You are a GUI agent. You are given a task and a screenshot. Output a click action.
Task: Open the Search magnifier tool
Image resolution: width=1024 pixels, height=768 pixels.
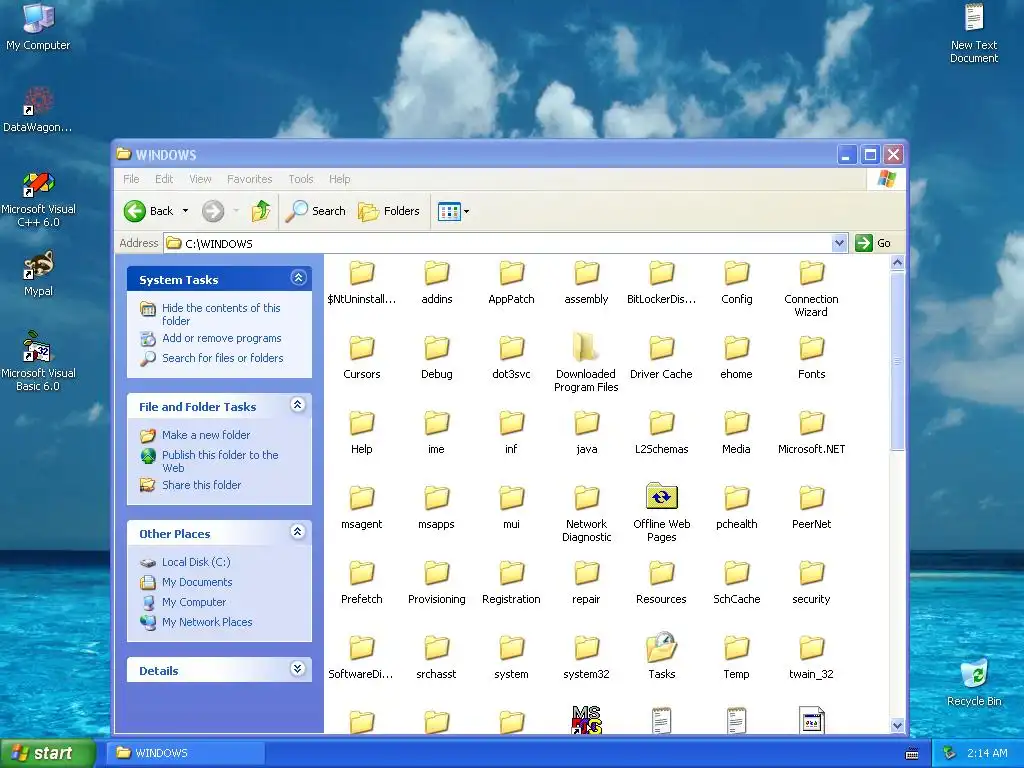click(316, 211)
